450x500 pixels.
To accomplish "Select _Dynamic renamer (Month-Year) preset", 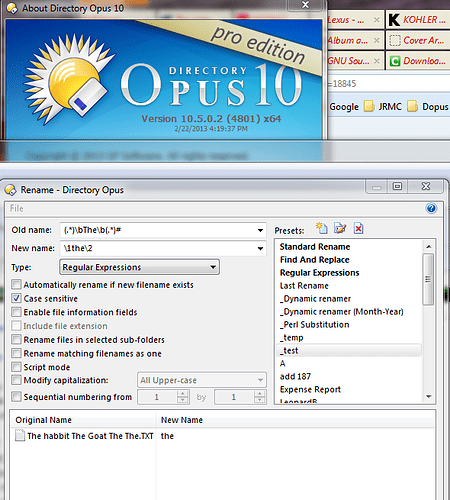I will point(342,312).
